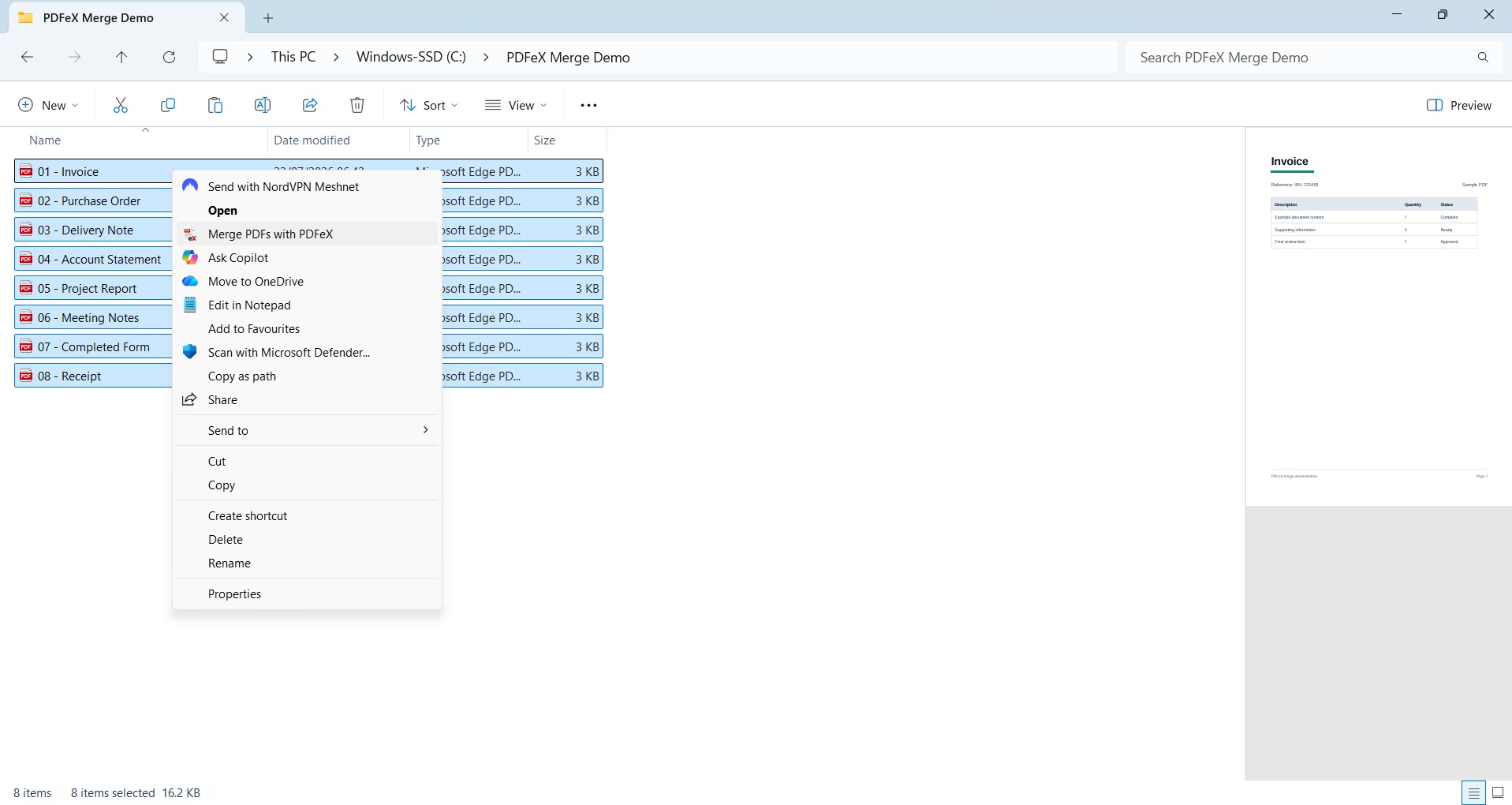Viewport: 1512px width, 805px height.
Task: Open the Sort dropdown
Action: tap(428, 105)
